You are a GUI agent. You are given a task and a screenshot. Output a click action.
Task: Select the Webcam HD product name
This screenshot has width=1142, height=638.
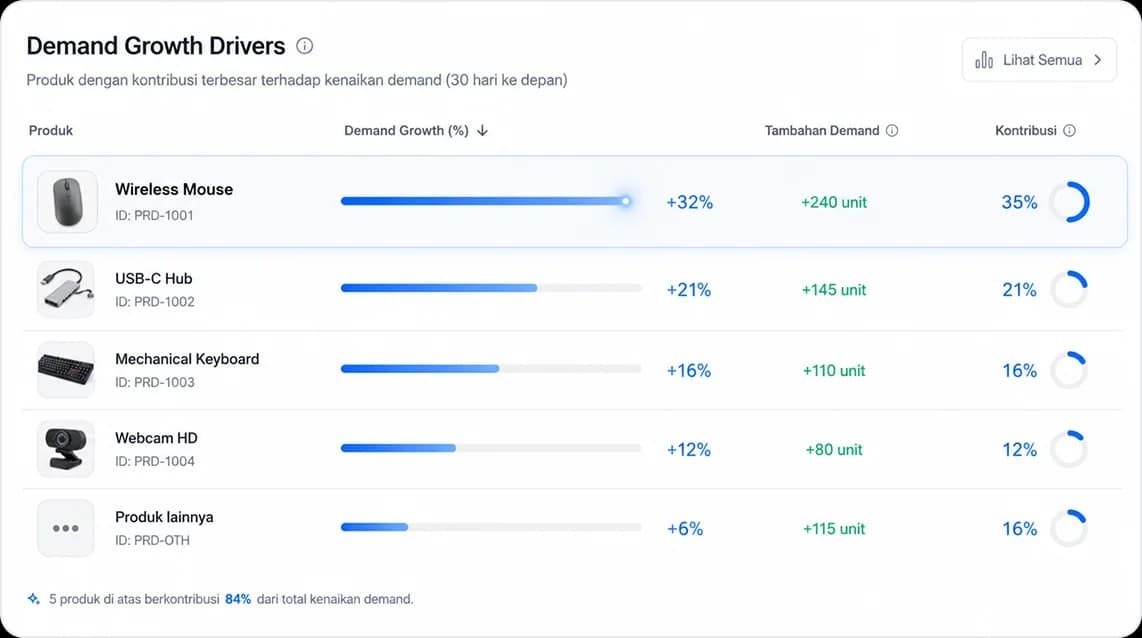[157, 438]
